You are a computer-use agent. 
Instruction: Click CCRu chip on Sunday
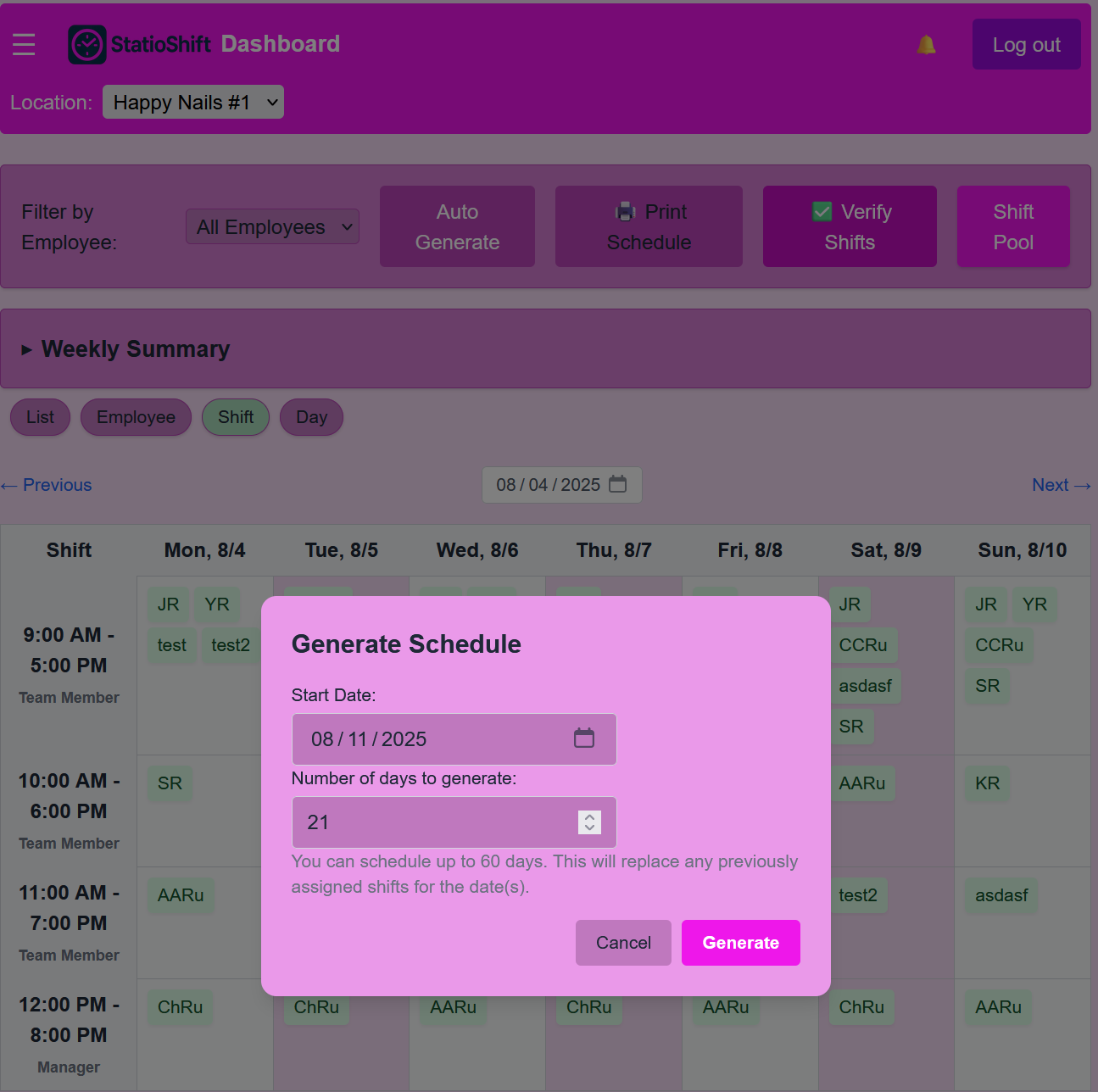pos(999,645)
